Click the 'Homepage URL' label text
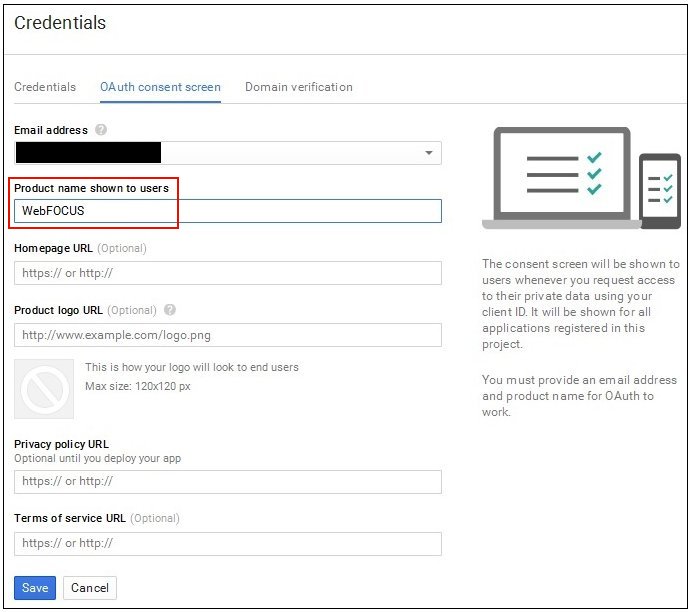Image resolution: width=690 pixels, height=612 pixels. pos(53,248)
